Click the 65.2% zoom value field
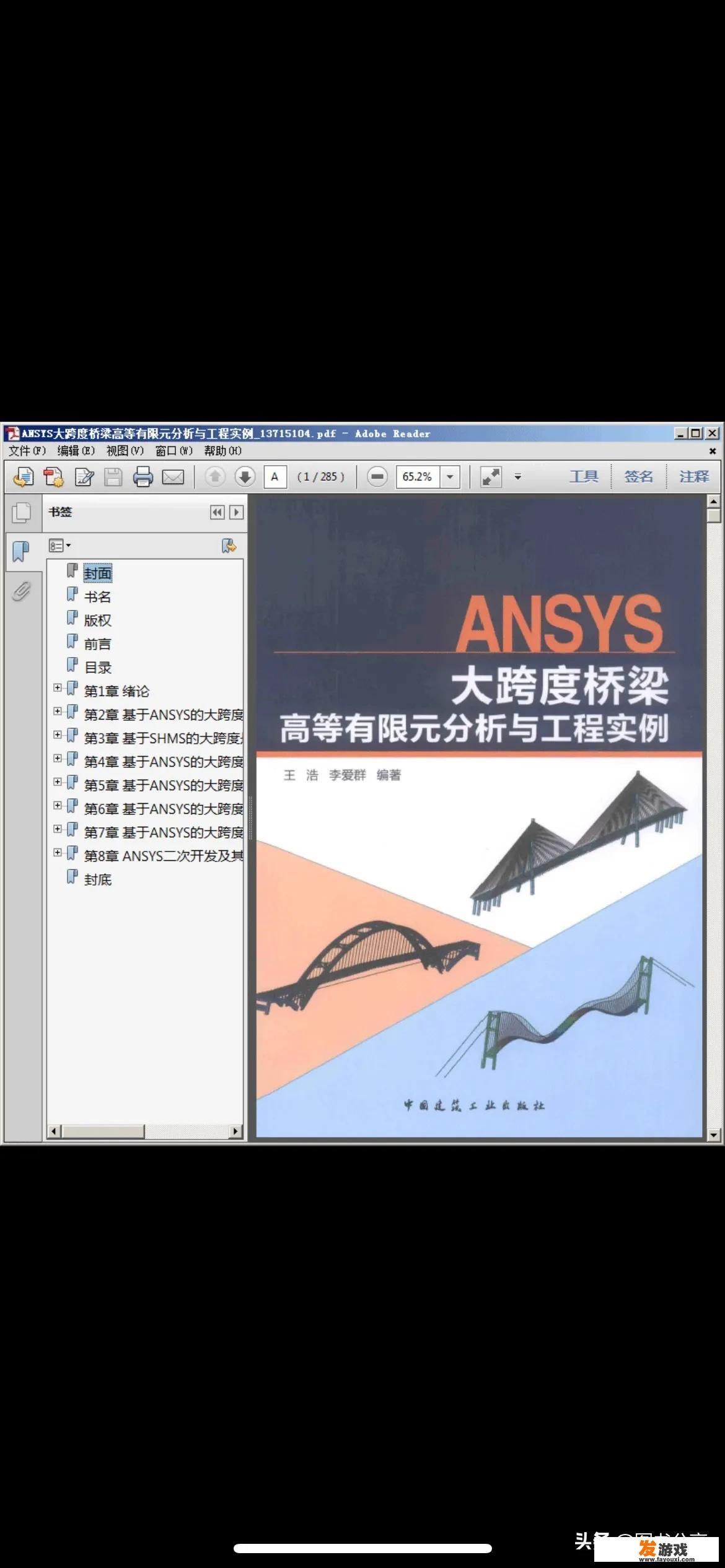 tap(418, 476)
